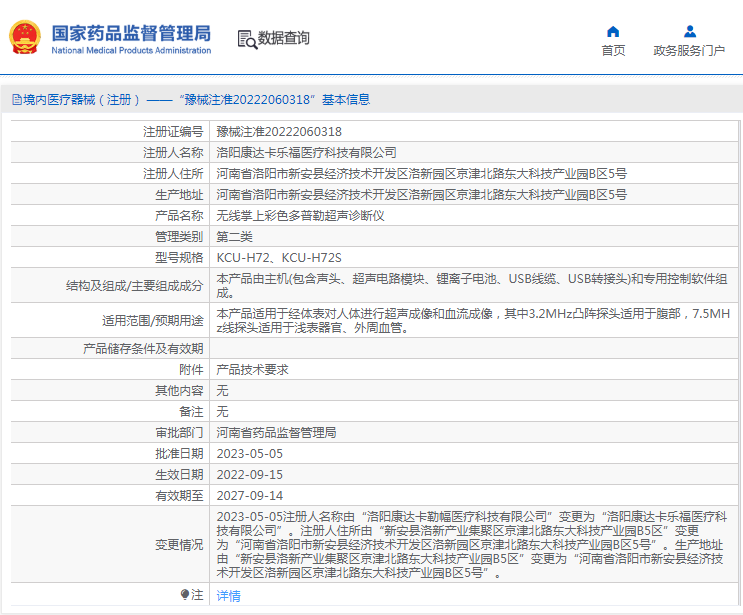Click the 注册证编号 label

point(173,131)
